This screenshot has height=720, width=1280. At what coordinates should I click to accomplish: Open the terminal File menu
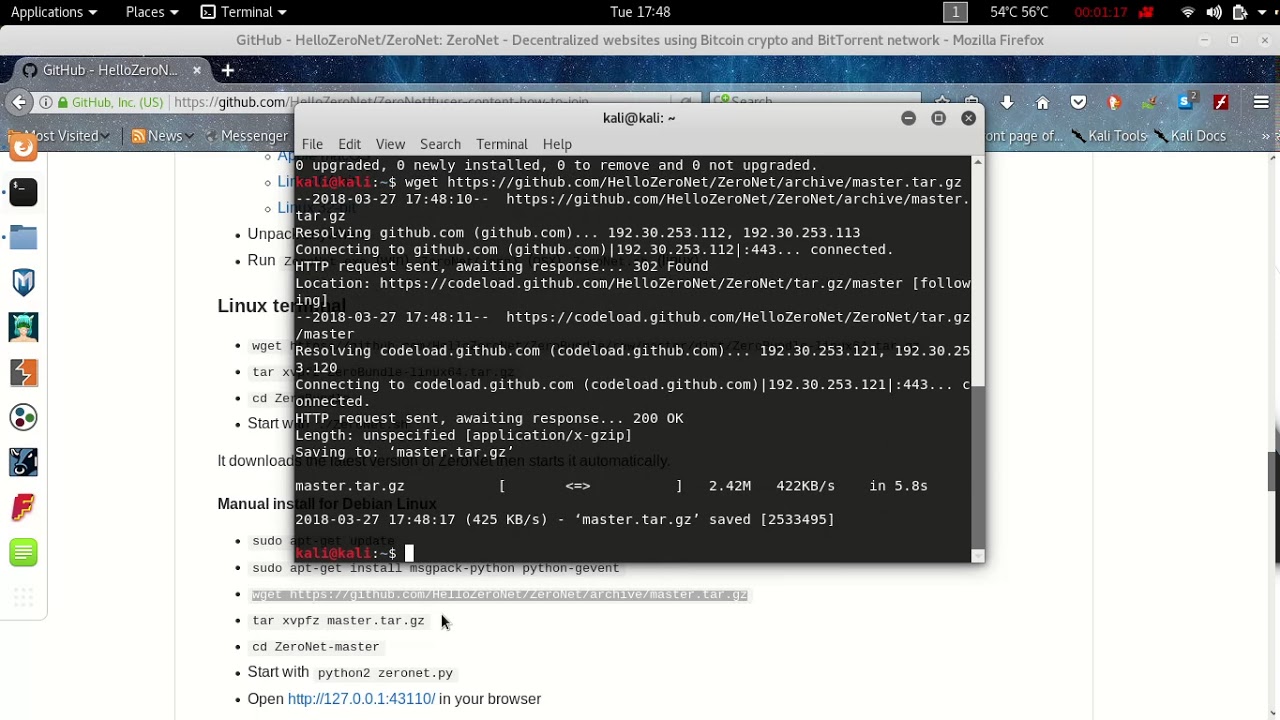(x=312, y=144)
